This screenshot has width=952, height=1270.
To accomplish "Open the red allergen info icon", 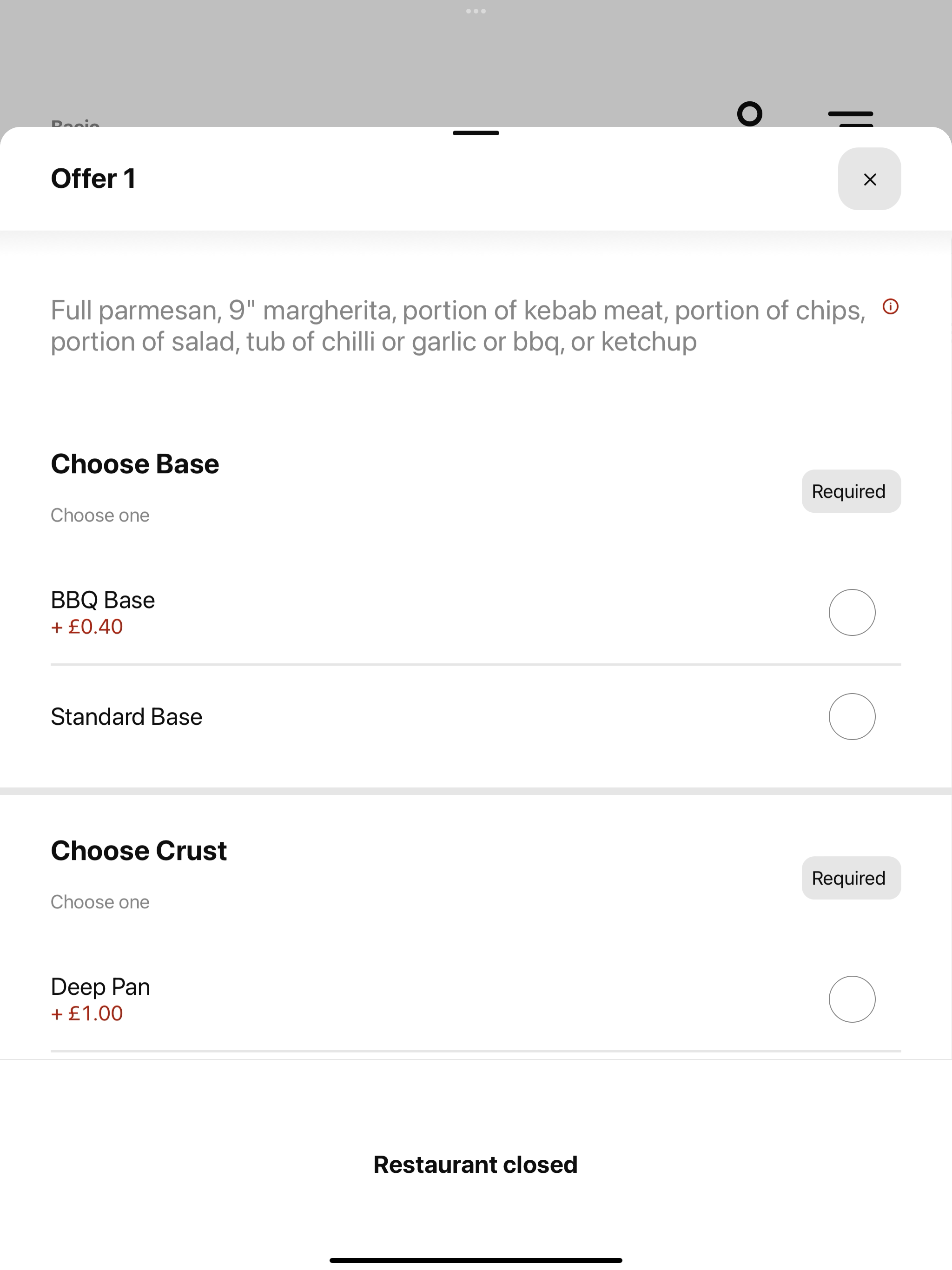I will tap(890, 307).
